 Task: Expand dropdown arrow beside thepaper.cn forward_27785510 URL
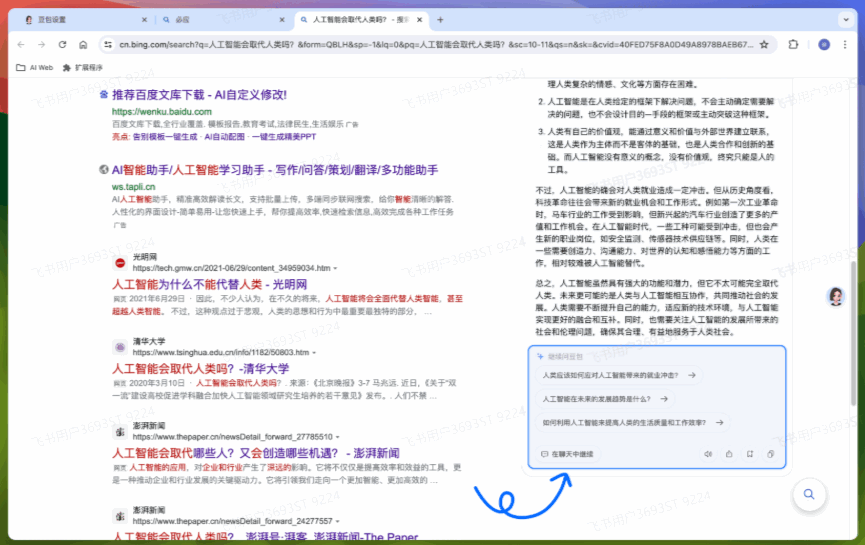click(335, 437)
